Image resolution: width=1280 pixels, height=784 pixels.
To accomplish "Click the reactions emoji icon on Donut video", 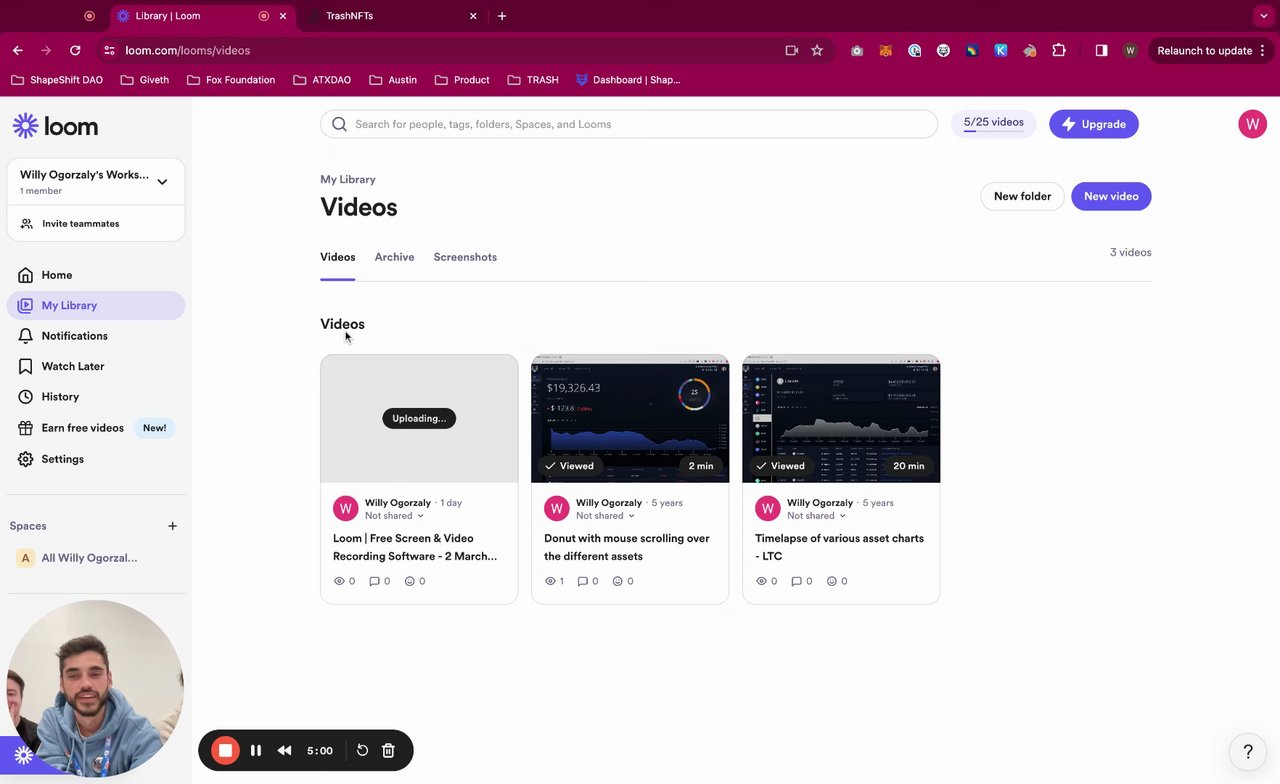I will [617, 581].
